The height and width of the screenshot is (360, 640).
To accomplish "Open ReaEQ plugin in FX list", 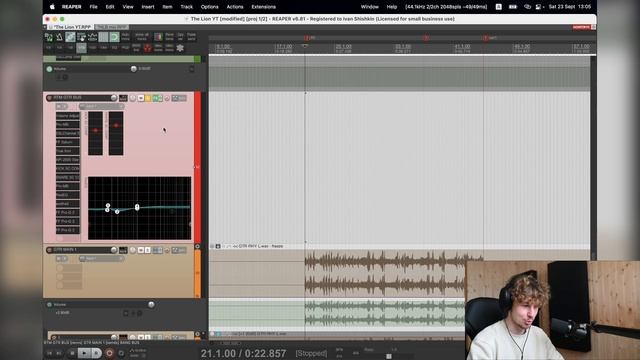I will (x=68, y=195).
